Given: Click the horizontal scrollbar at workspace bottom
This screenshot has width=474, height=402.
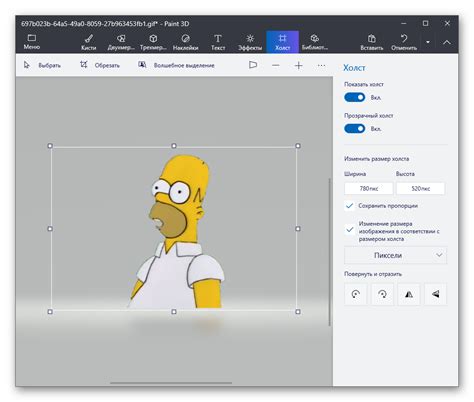Looking at the screenshot, I should pyautogui.click(x=171, y=383).
